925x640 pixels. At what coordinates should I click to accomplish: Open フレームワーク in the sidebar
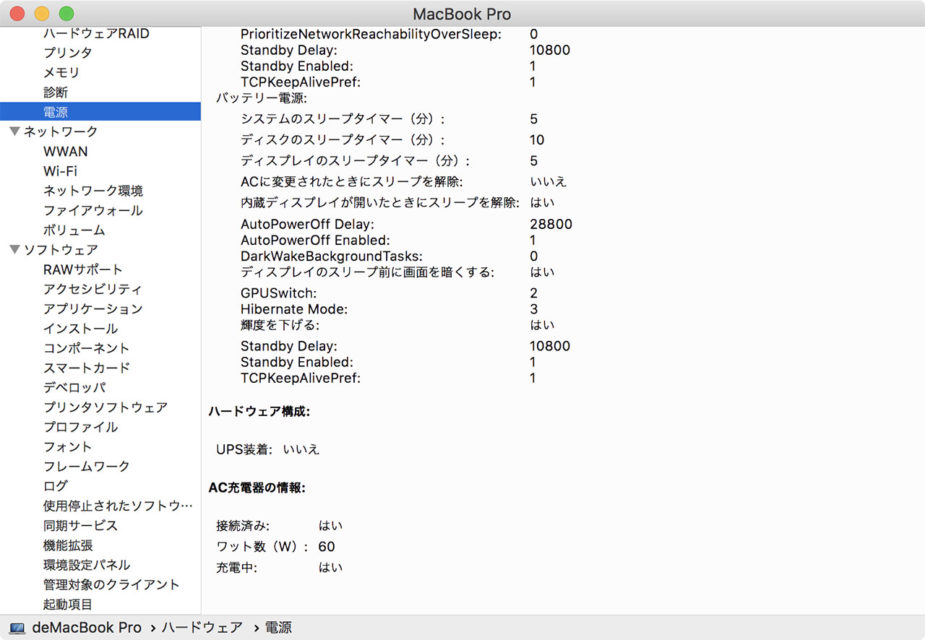pos(86,466)
